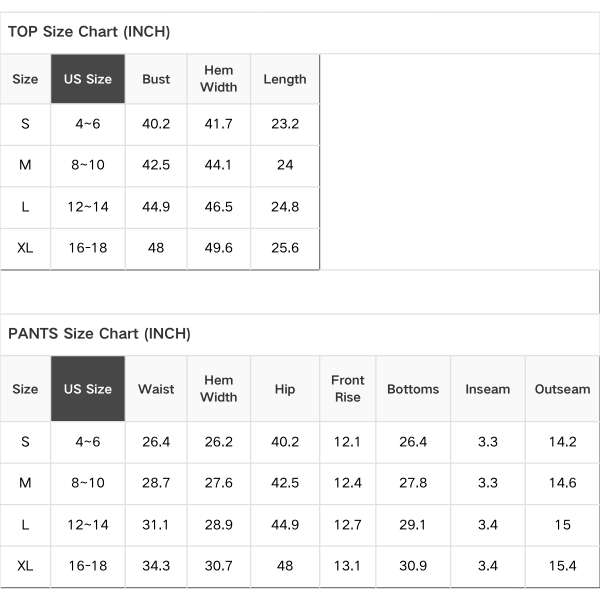Click the Bust column header

pos(156,79)
